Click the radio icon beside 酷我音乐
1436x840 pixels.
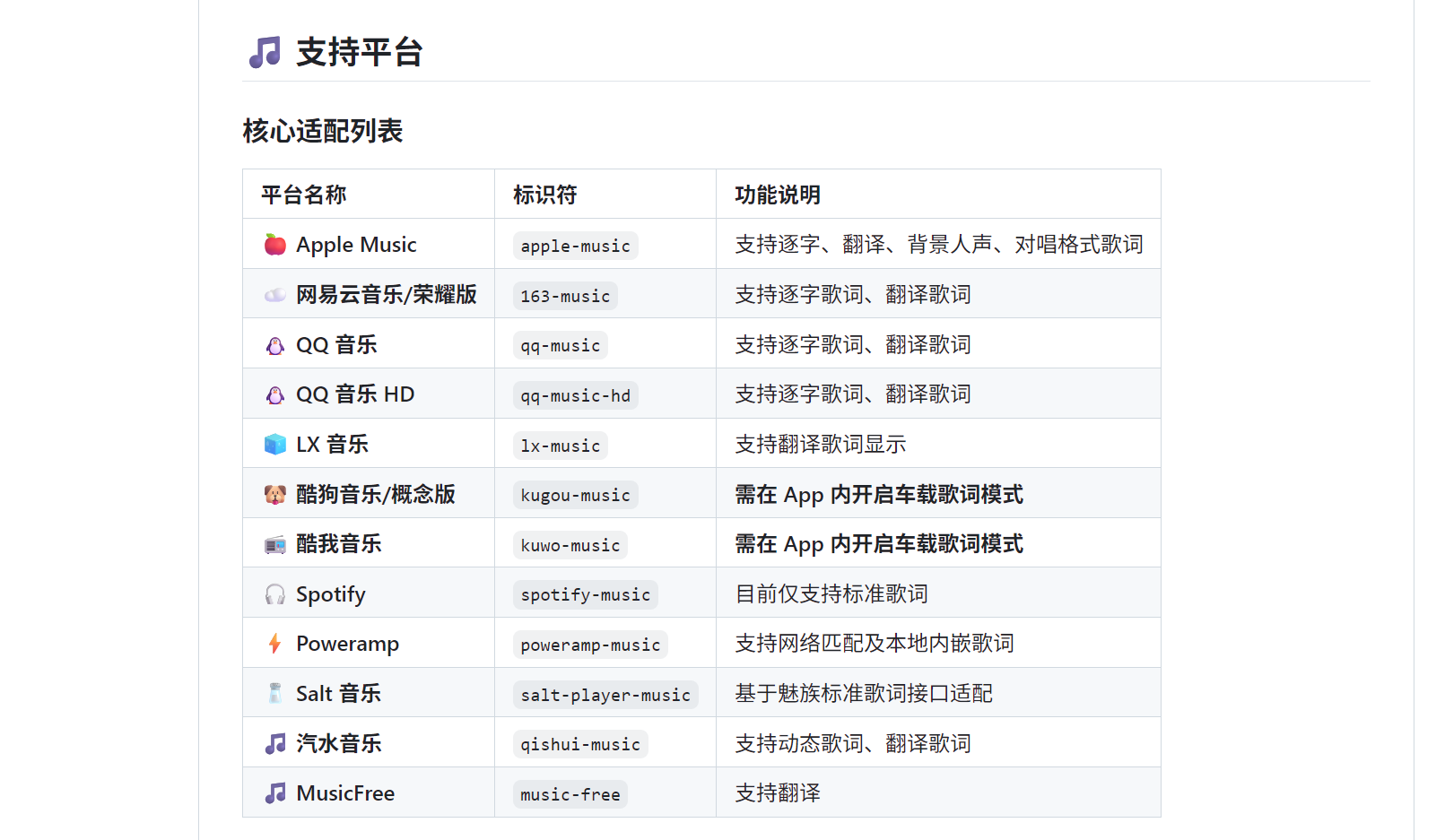275,544
